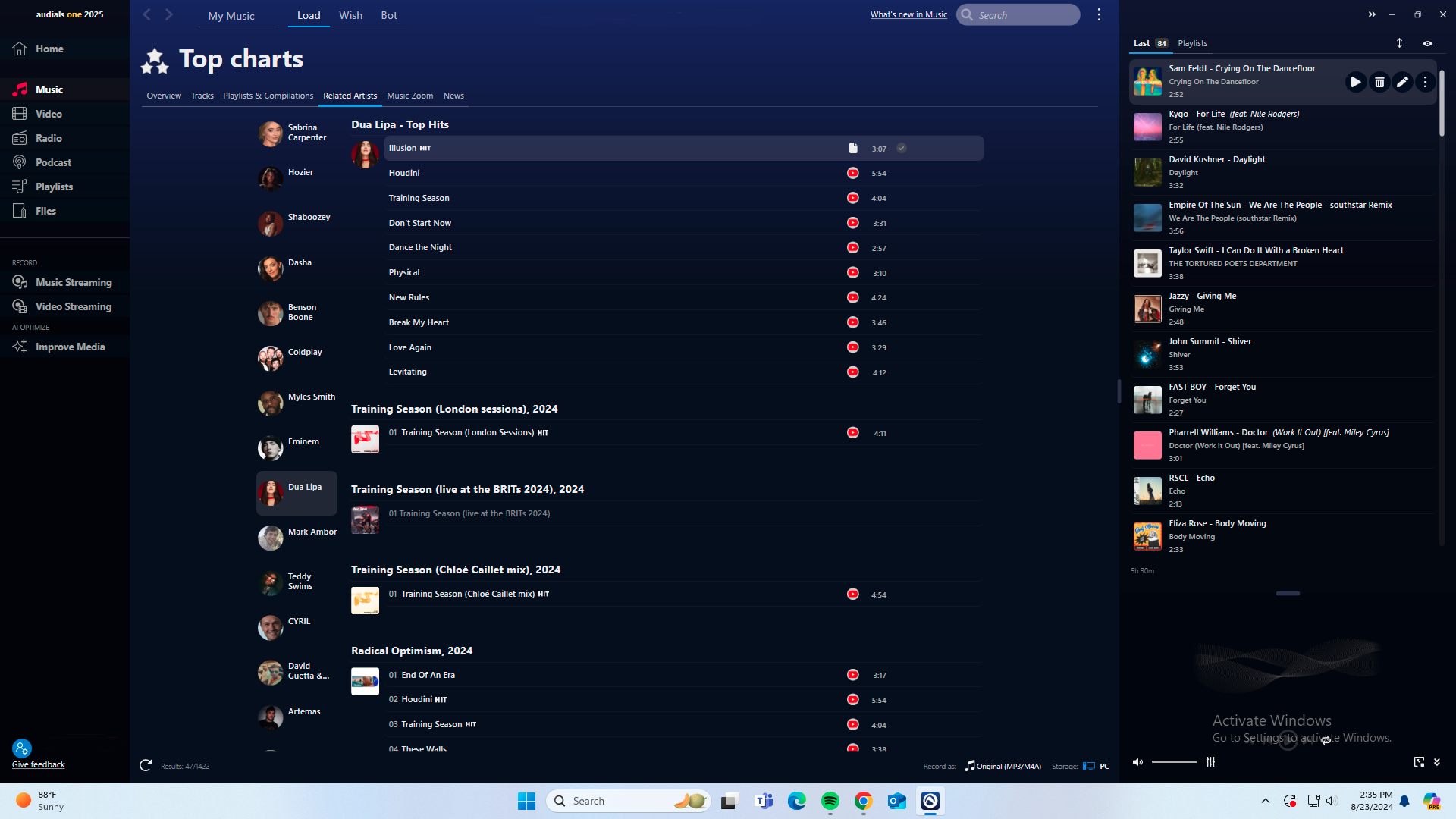Screen dimensions: 1456x819
Task: Open Radical Optimism album cover thumbnail
Action: [365, 681]
